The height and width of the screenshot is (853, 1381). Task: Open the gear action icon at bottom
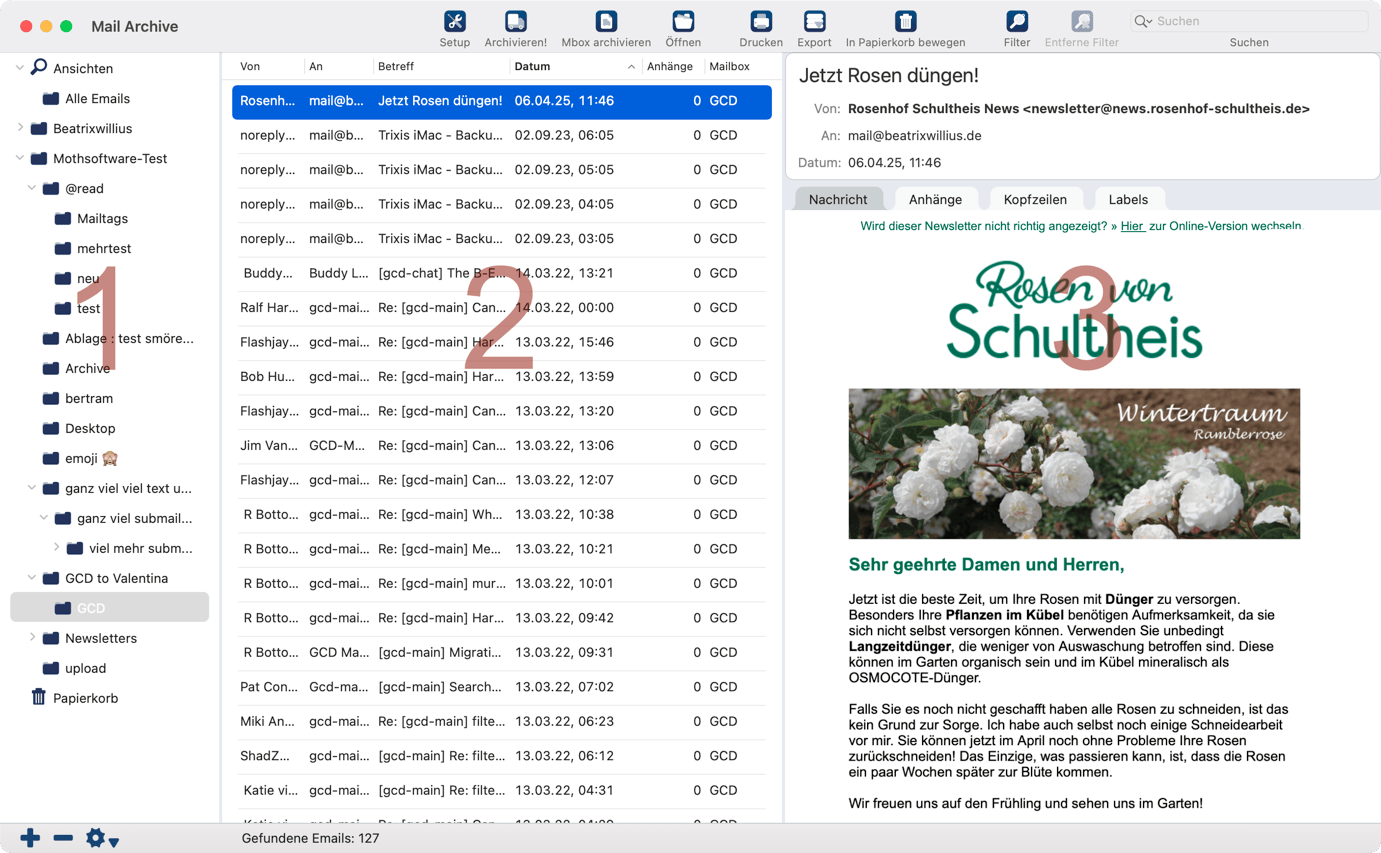[x=95, y=837]
